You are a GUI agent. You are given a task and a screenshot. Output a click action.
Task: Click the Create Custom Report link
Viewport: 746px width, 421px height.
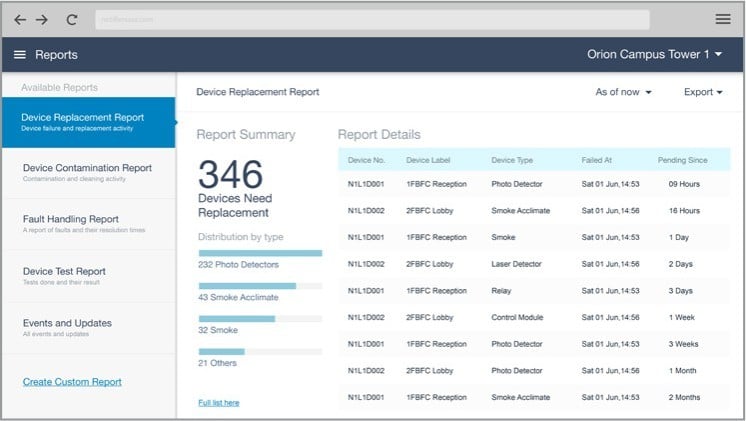72,382
